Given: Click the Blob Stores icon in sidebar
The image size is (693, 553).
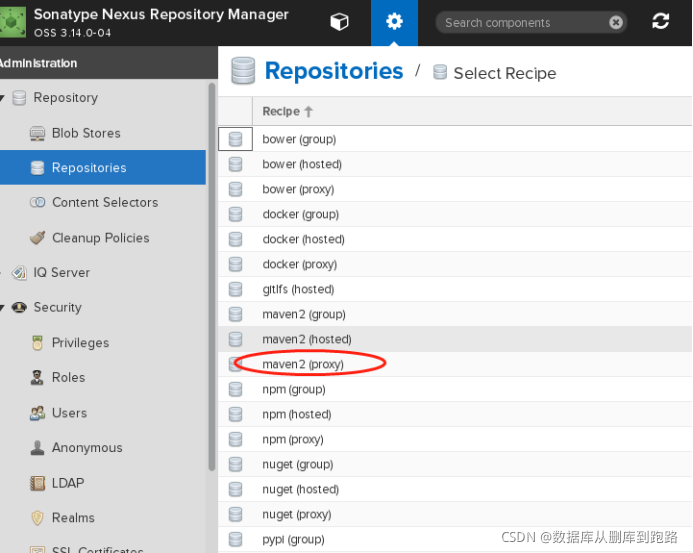Looking at the screenshot, I should pyautogui.click(x=38, y=133).
